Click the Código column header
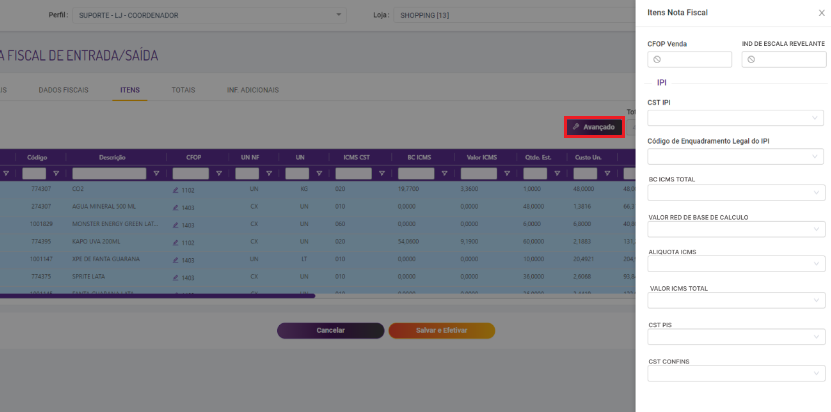Screen dimensions: 831x412 37,157
